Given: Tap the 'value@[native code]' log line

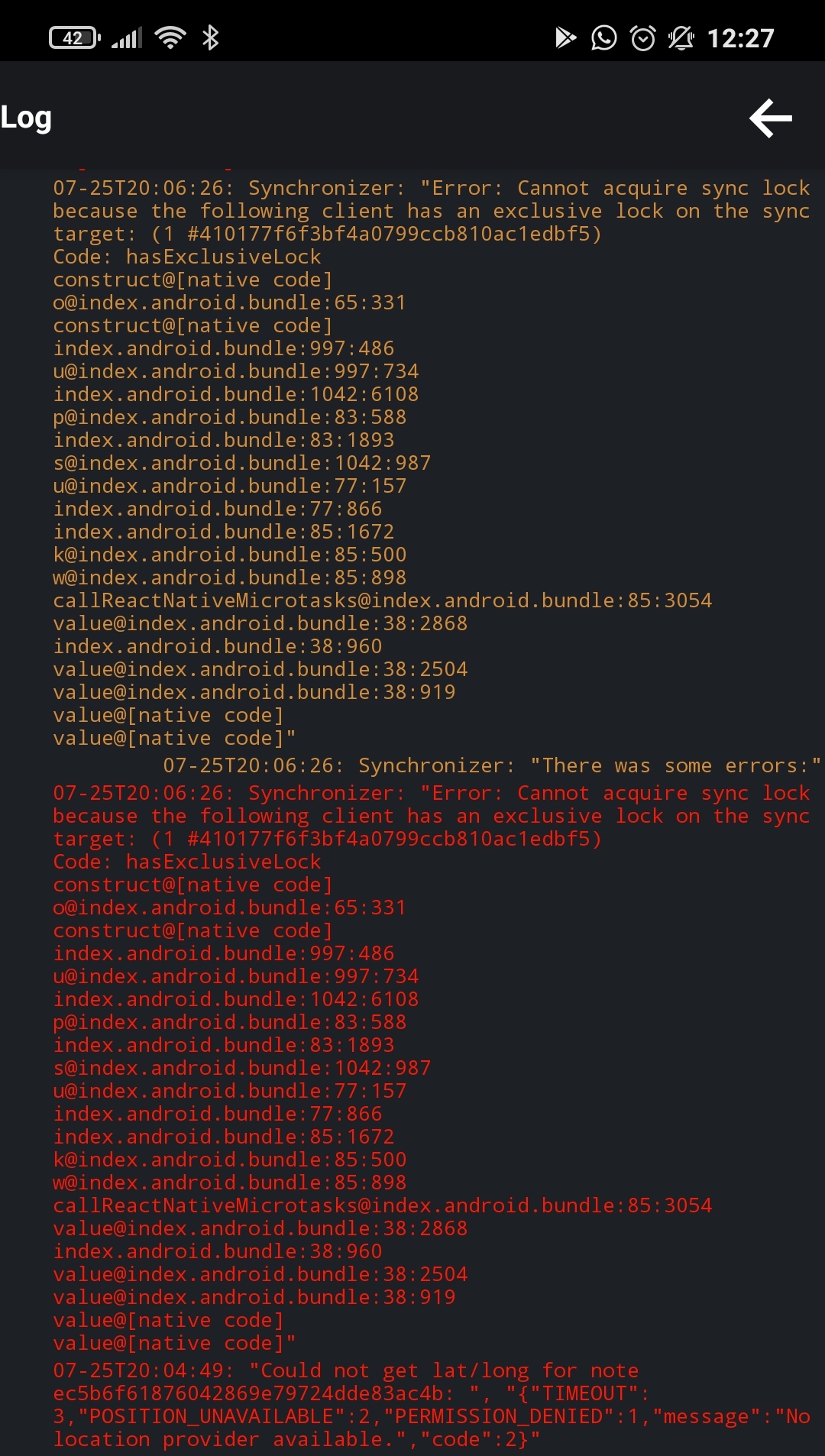Looking at the screenshot, I should [169, 715].
